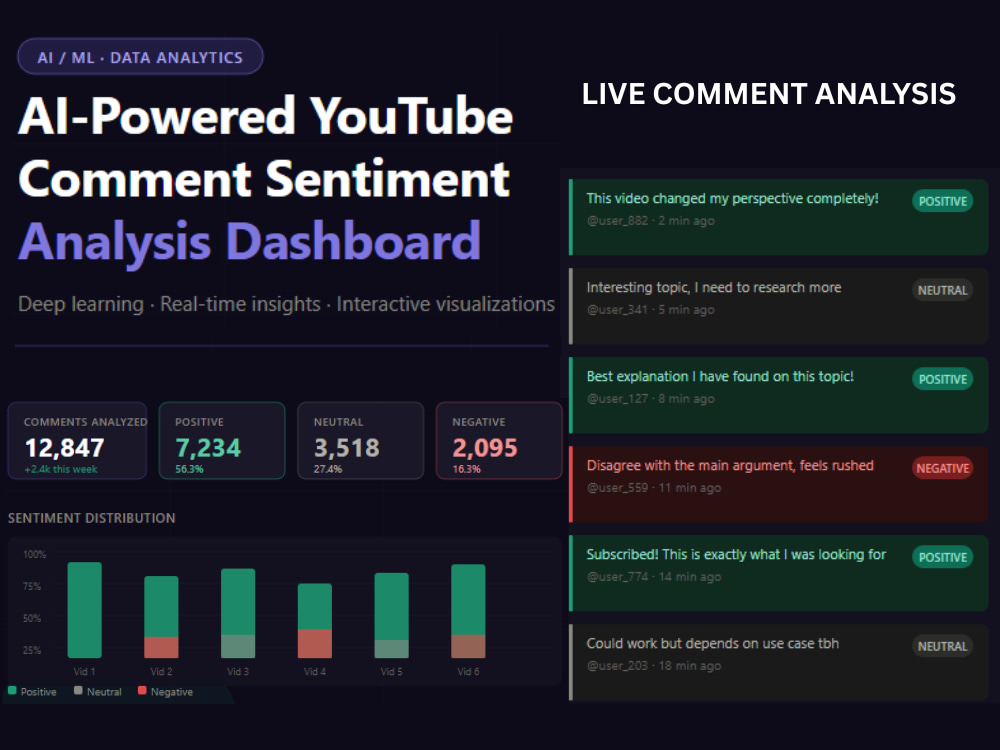The height and width of the screenshot is (750, 1000).
Task: Click the Vid 4 bar in chart
Action: [314, 621]
